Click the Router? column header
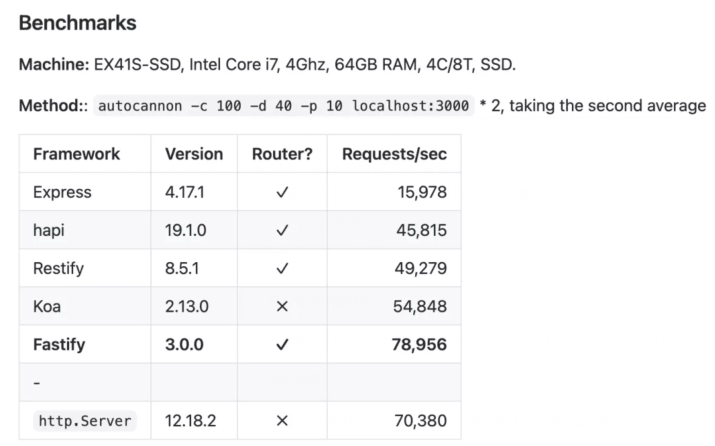 (280, 154)
